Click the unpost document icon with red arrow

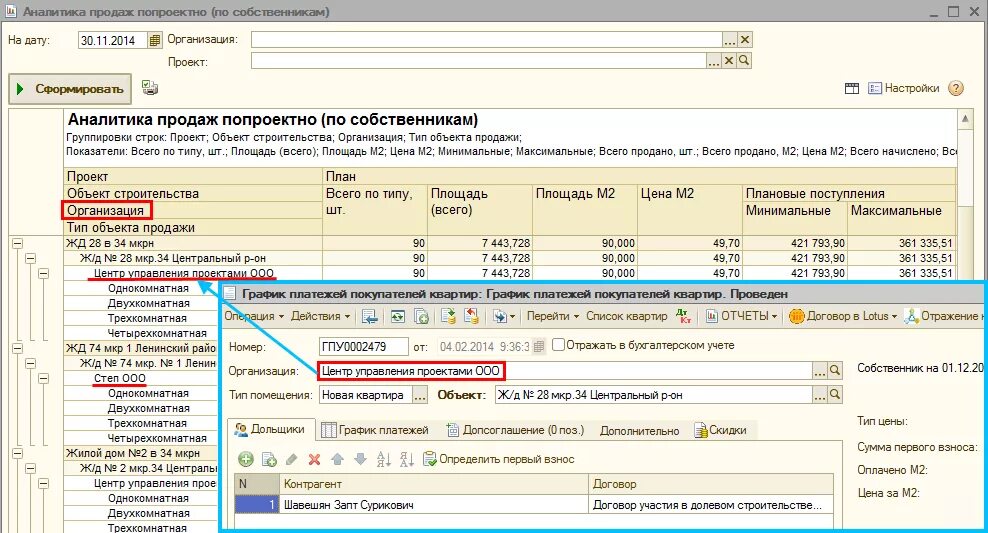click(x=471, y=316)
